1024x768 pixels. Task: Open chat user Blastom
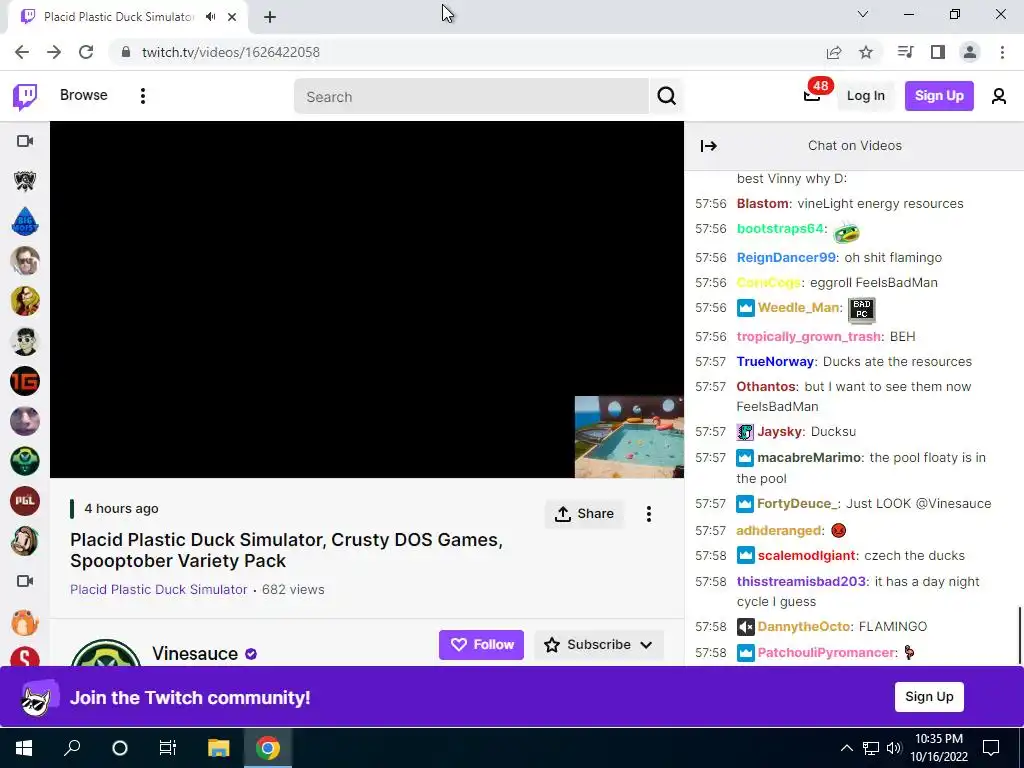(762, 204)
